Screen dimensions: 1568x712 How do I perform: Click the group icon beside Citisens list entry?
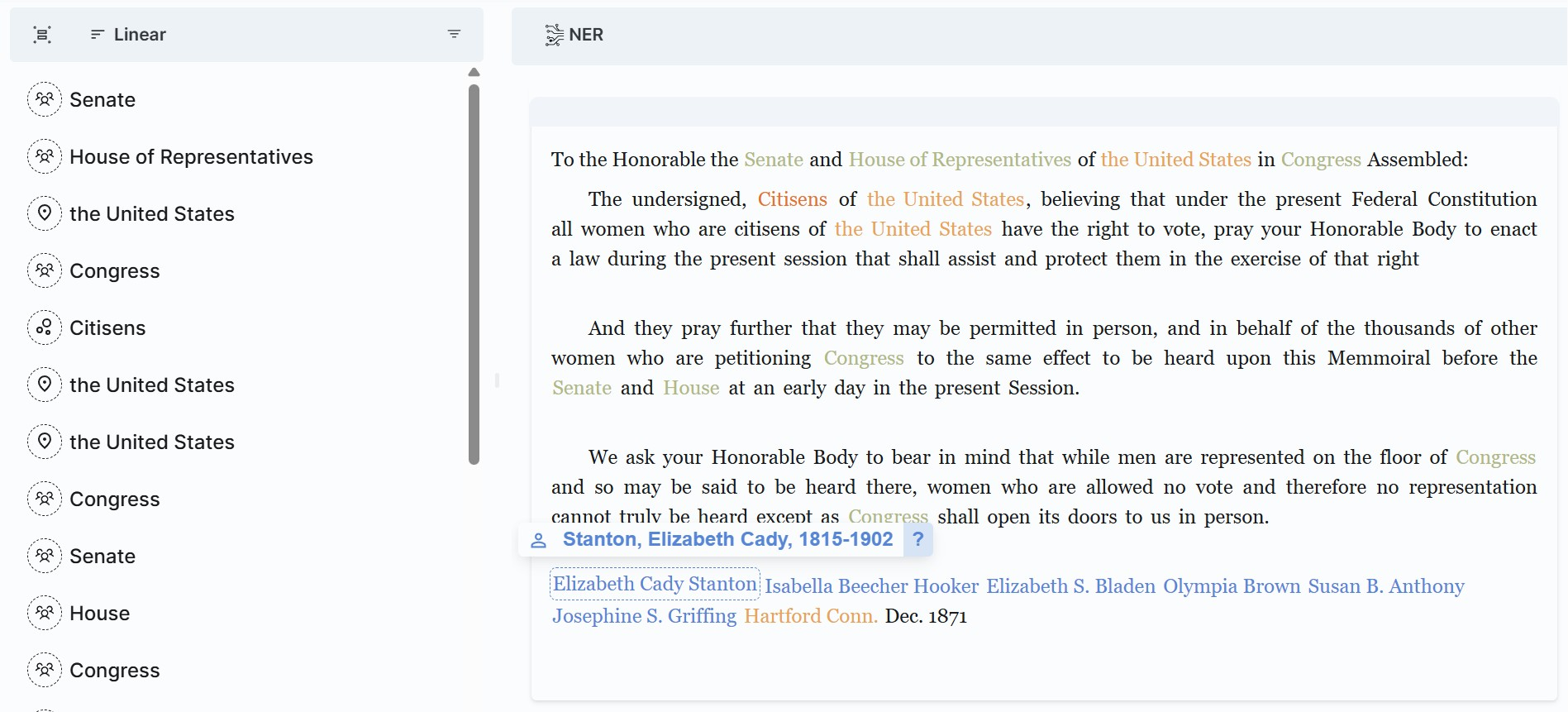click(45, 327)
